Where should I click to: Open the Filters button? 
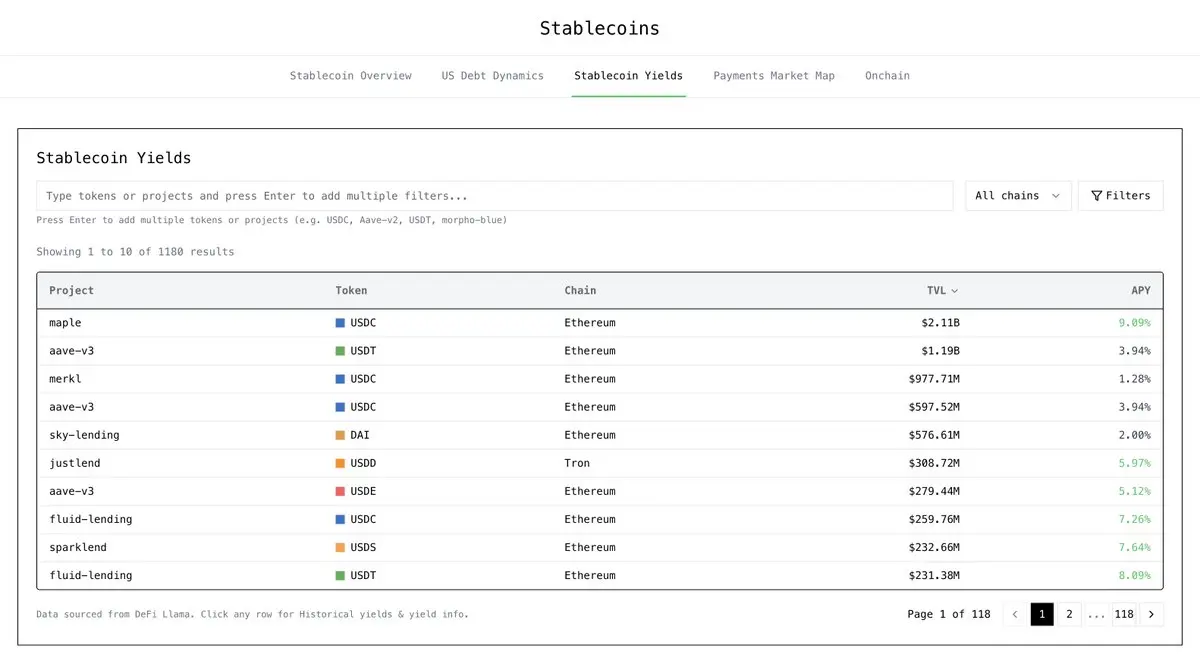click(1120, 196)
